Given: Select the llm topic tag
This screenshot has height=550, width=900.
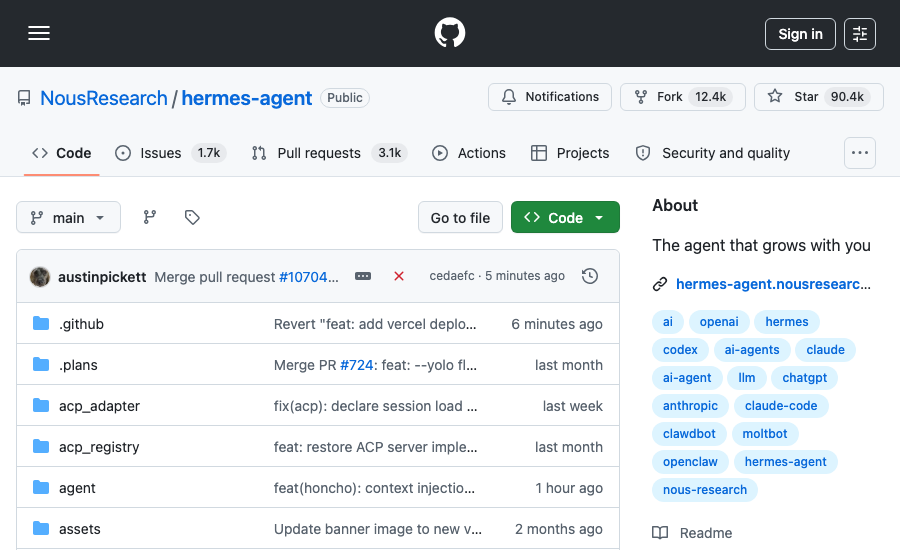Looking at the screenshot, I should point(747,378).
